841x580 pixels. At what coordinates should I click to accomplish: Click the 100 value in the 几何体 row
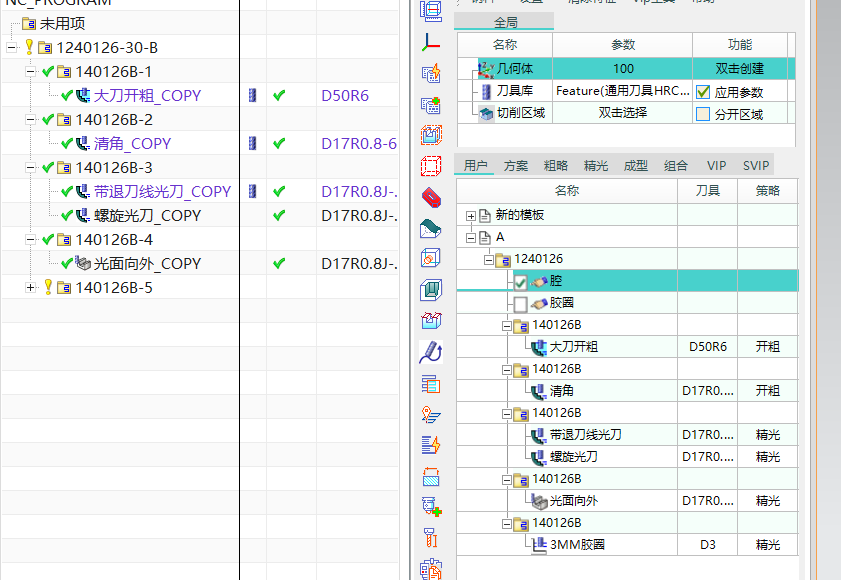click(623, 69)
